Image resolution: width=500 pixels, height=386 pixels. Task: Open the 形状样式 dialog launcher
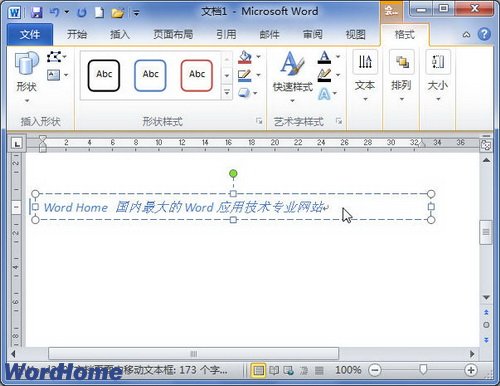(259, 121)
